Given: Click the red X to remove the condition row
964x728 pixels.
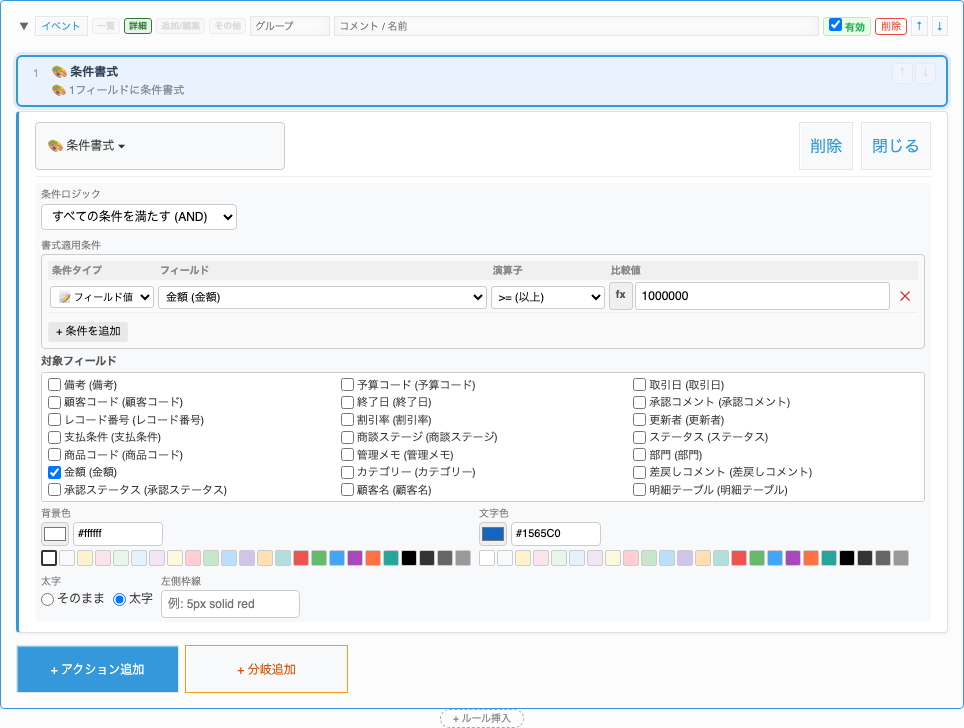Looking at the screenshot, I should point(905,296).
